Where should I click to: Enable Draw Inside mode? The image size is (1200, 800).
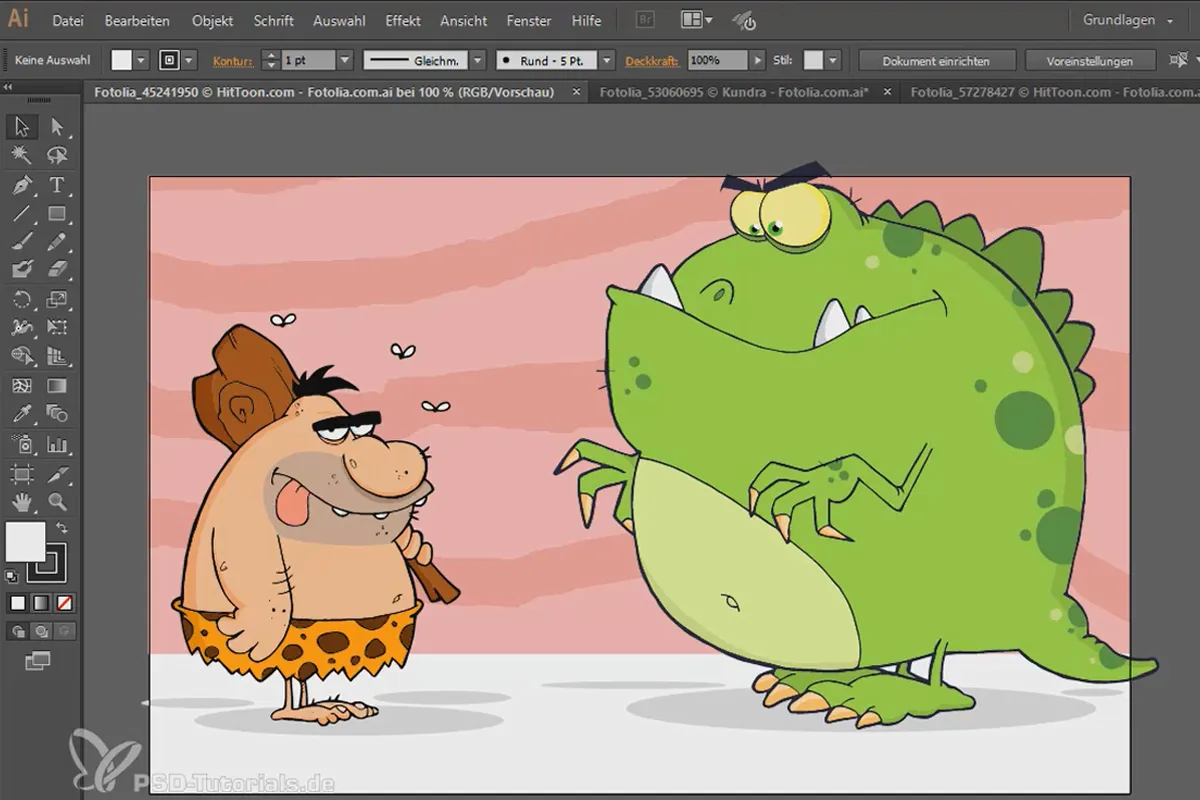[63, 631]
